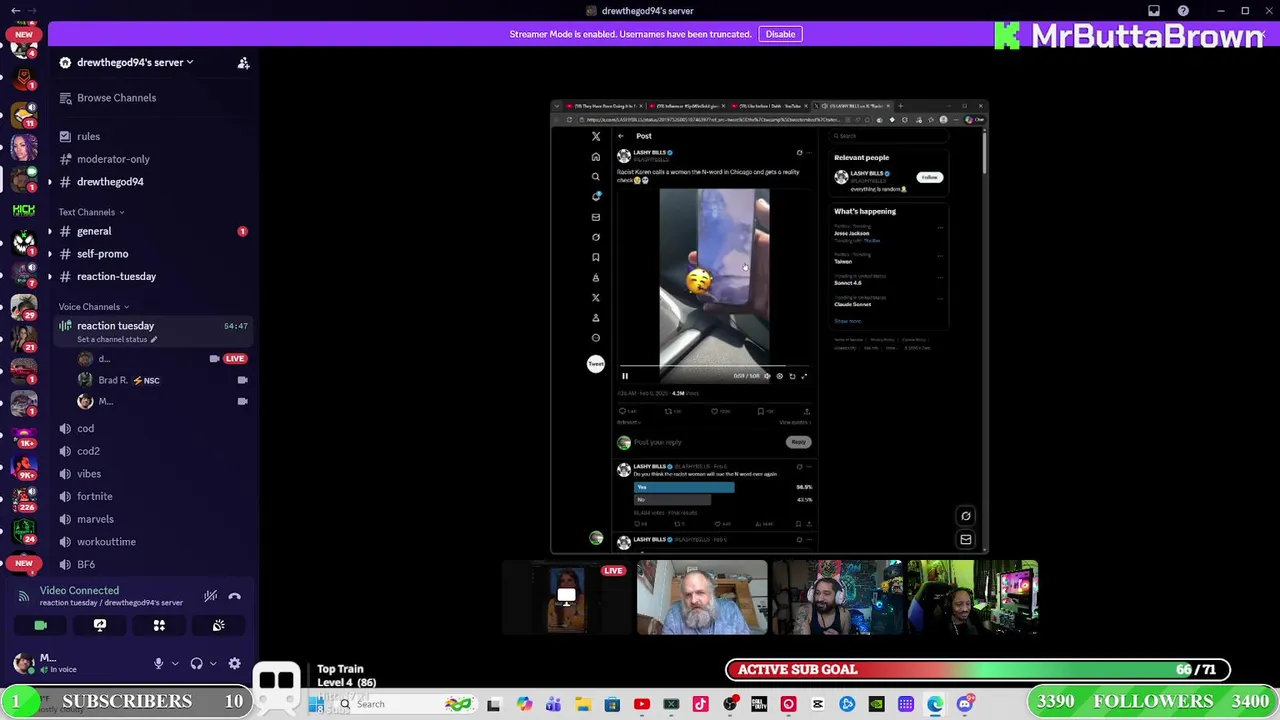Click the Reply button under the tweet
The width and height of the screenshot is (1280, 720).
pyautogui.click(x=798, y=442)
